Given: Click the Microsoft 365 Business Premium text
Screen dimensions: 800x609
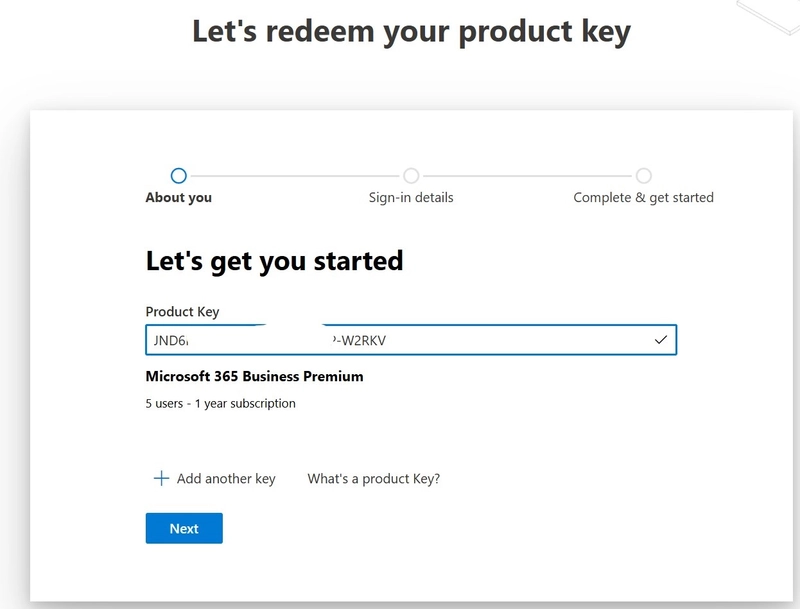Looking at the screenshot, I should click(x=255, y=376).
